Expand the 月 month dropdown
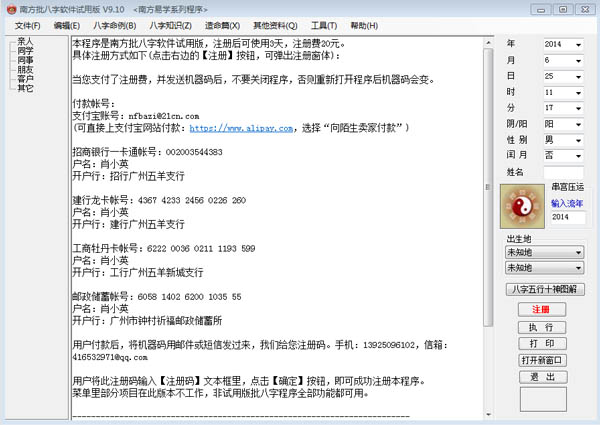Screen dimensions: 600x425 (x=578, y=61)
